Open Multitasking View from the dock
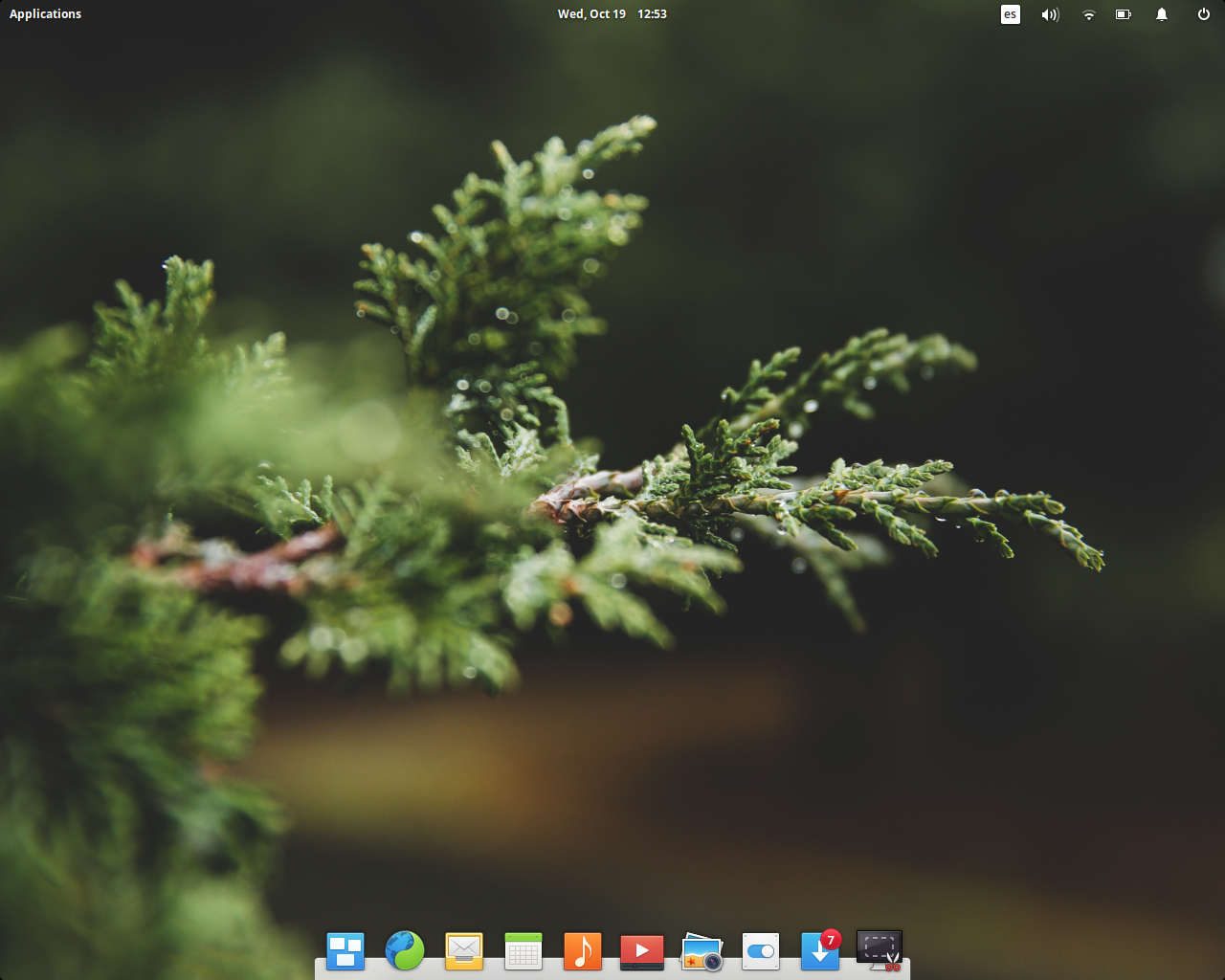 345,951
